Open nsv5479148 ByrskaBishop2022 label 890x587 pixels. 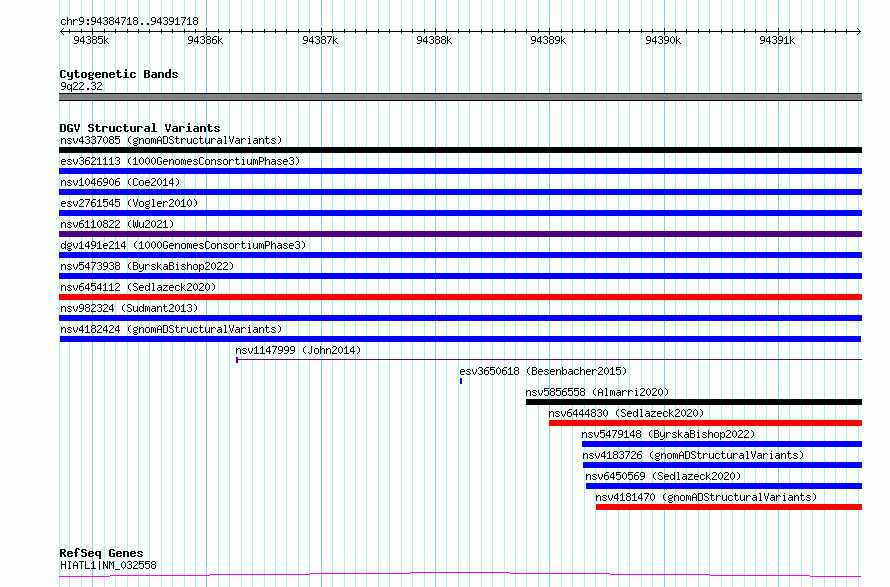point(668,434)
